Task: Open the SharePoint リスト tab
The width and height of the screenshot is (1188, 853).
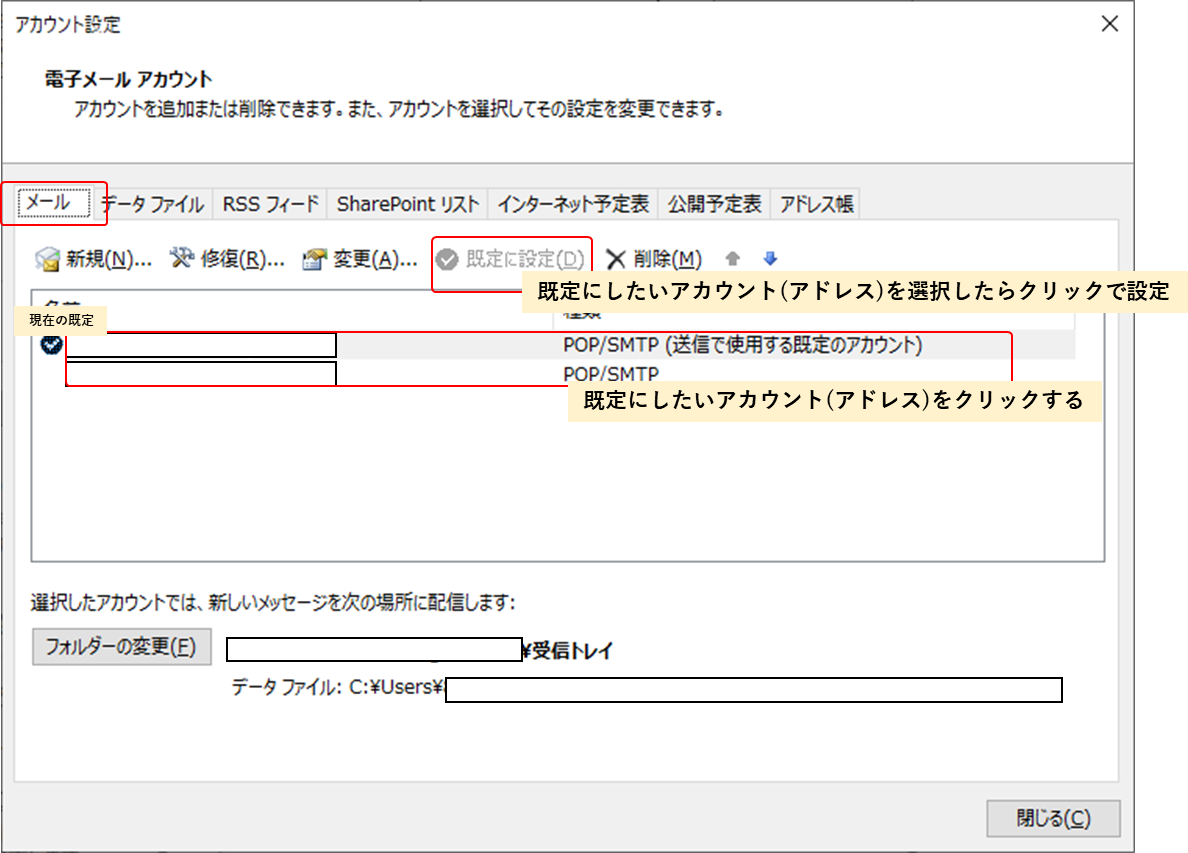Action: (x=408, y=204)
